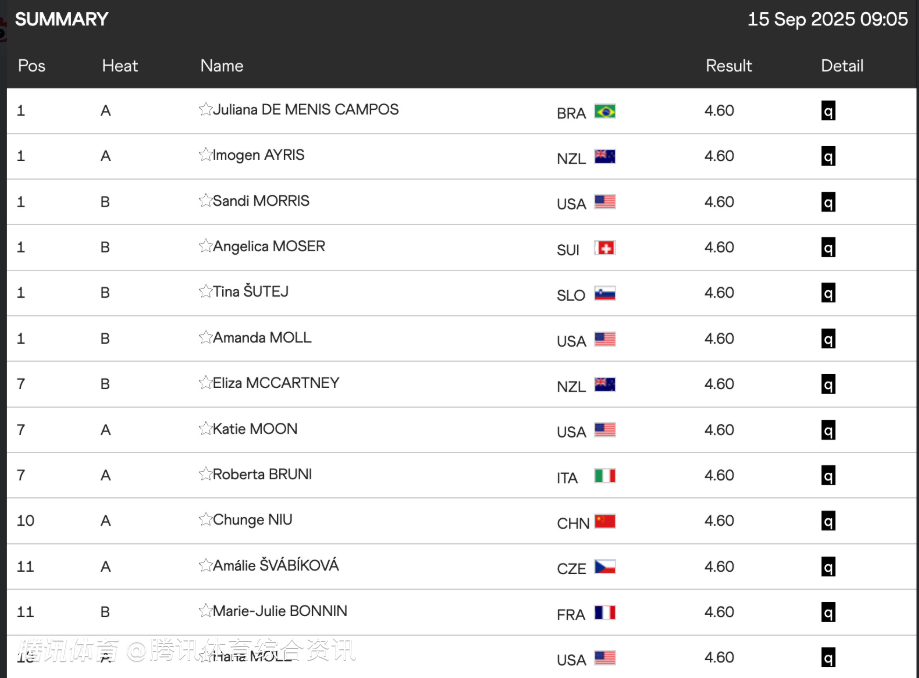Mark Katie MOON as favorite
The height and width of the screenshot is (678, 919).
tap(205, 429)
